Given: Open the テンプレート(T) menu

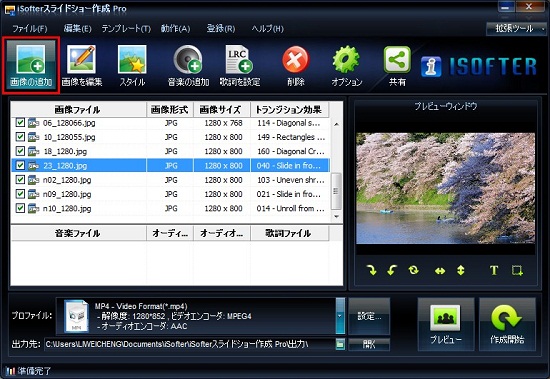Looking at the screenshot, I should click(126, 28).
